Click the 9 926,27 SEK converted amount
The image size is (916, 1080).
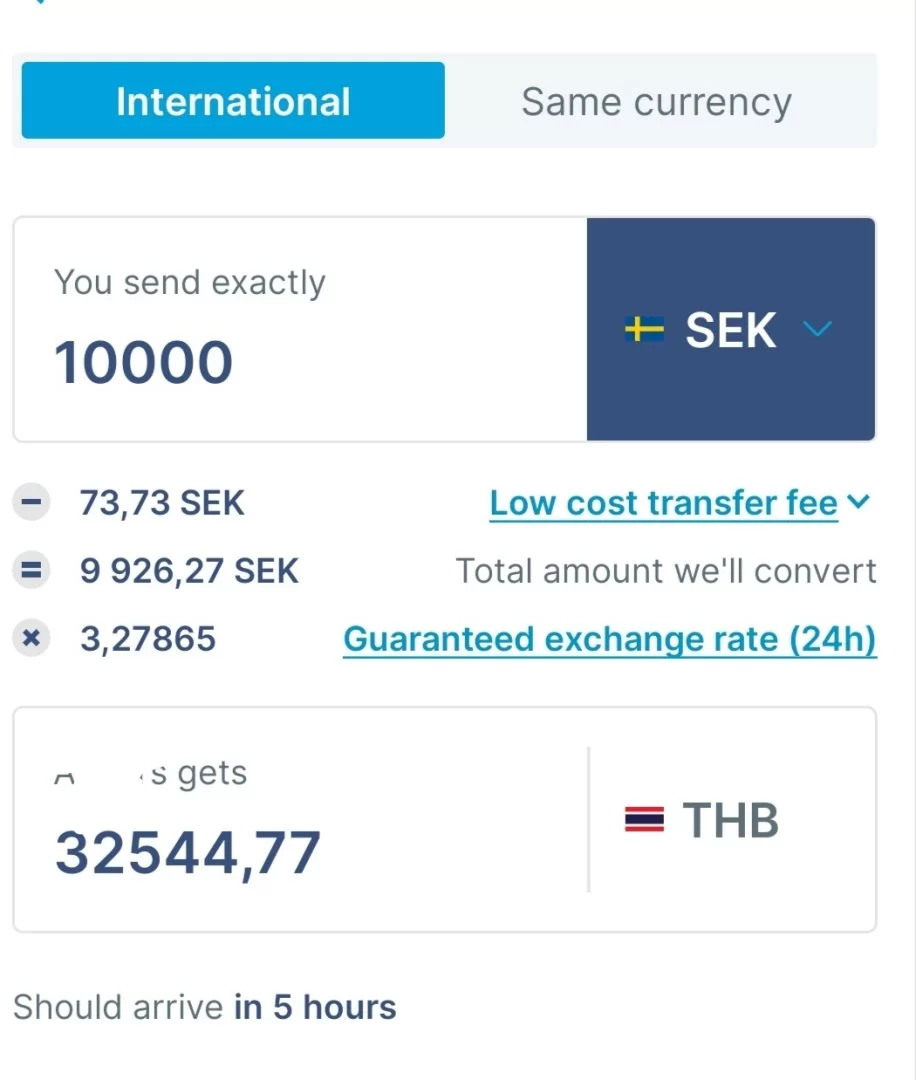pyautogui.click(x=189, y=571)
